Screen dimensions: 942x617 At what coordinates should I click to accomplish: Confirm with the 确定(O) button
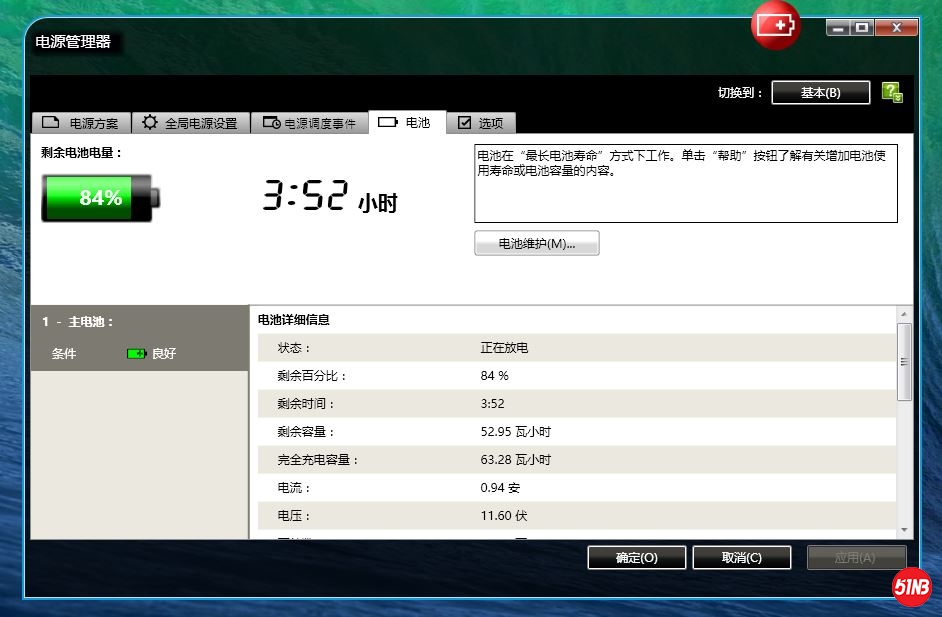click(x=636, y=557)
